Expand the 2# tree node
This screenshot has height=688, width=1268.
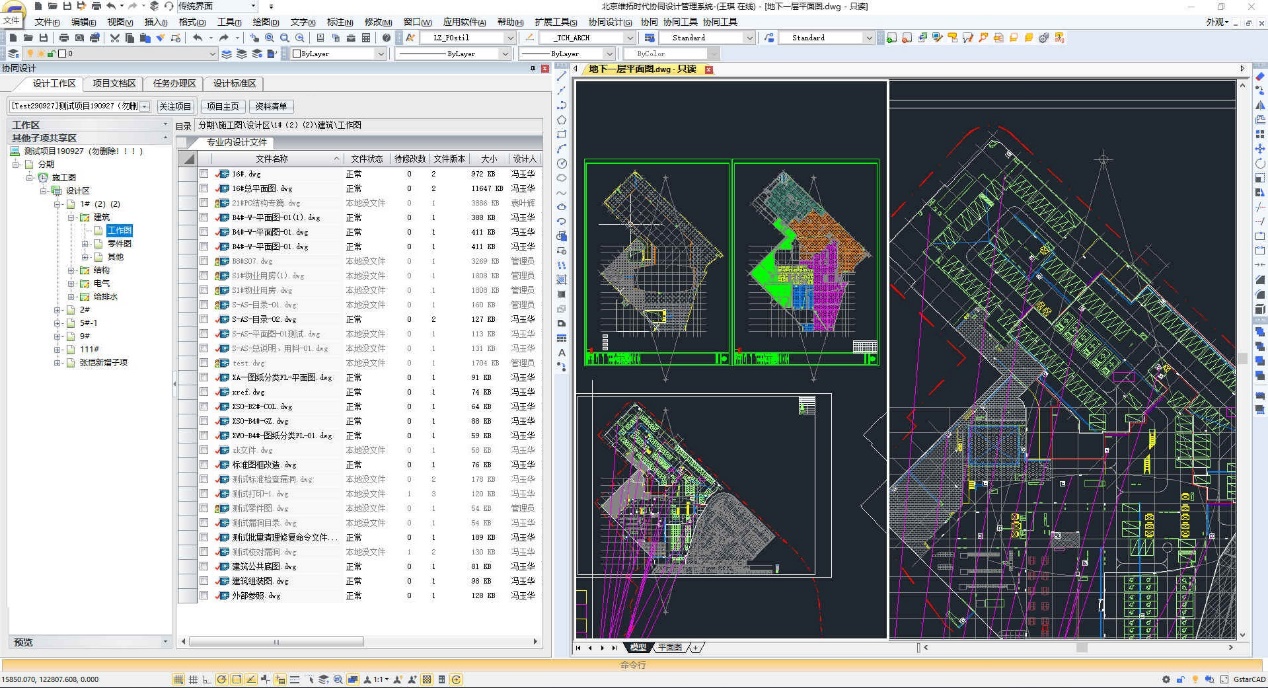coord(57,310)
